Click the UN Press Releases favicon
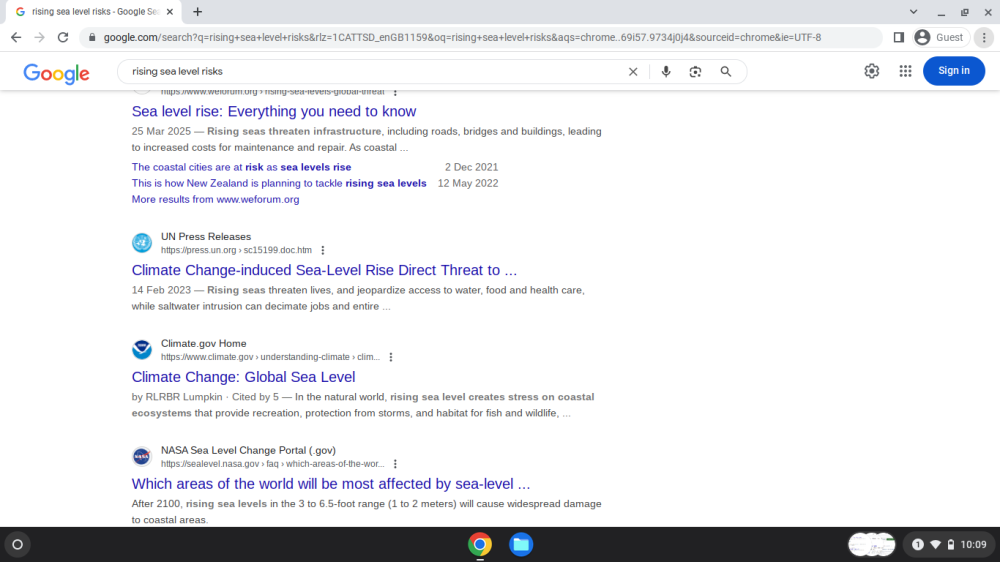1000x562 pixels. pyautogui.click(x=142, y=242)
